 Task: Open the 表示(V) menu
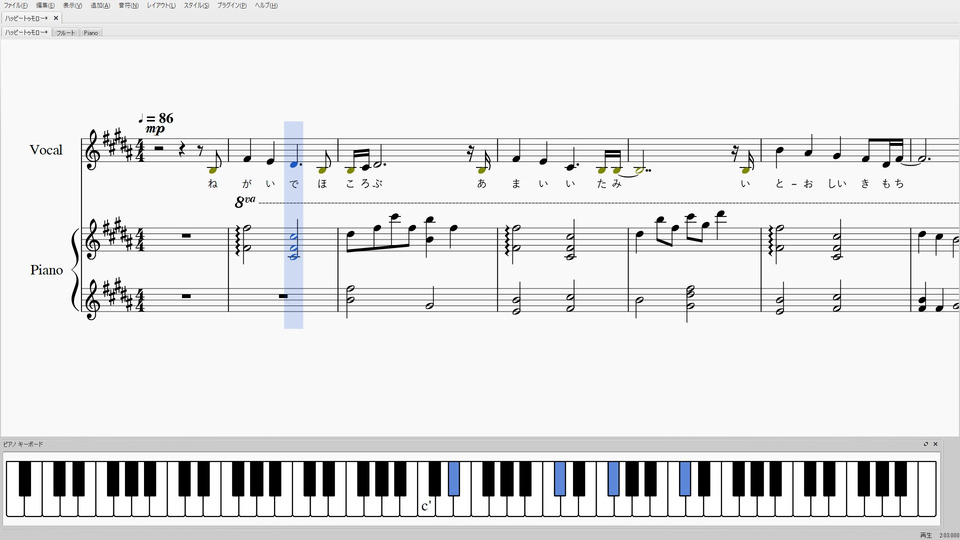(72, 6)
